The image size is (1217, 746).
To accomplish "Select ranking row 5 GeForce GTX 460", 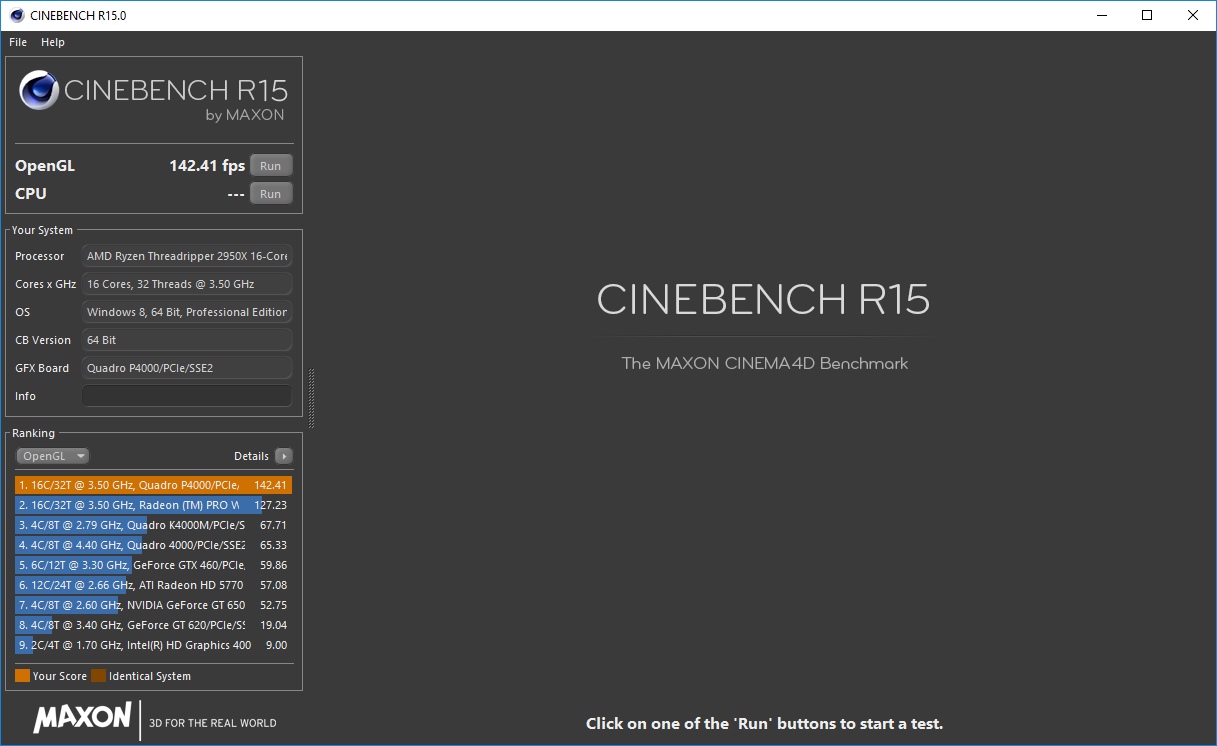I will click(x=154, y=565).
